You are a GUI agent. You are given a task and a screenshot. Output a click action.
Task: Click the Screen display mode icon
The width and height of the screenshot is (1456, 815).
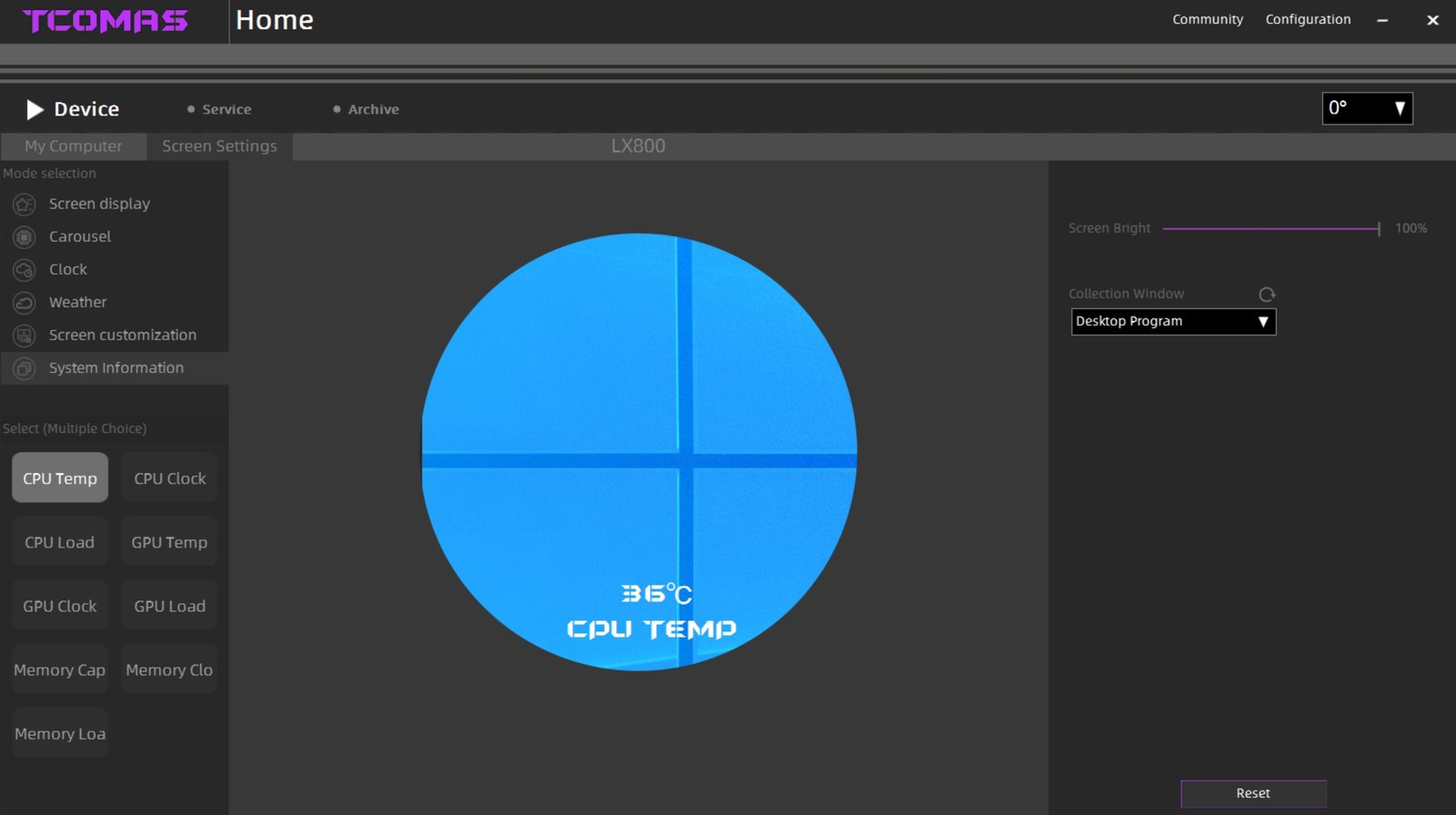coord(25,205)
